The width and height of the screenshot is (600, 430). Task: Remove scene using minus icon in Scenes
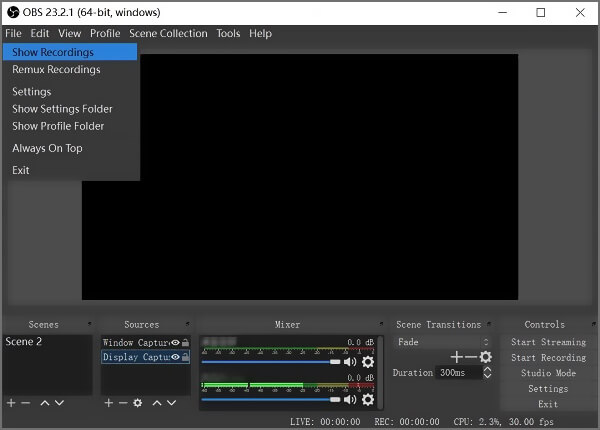coord(26,403)
